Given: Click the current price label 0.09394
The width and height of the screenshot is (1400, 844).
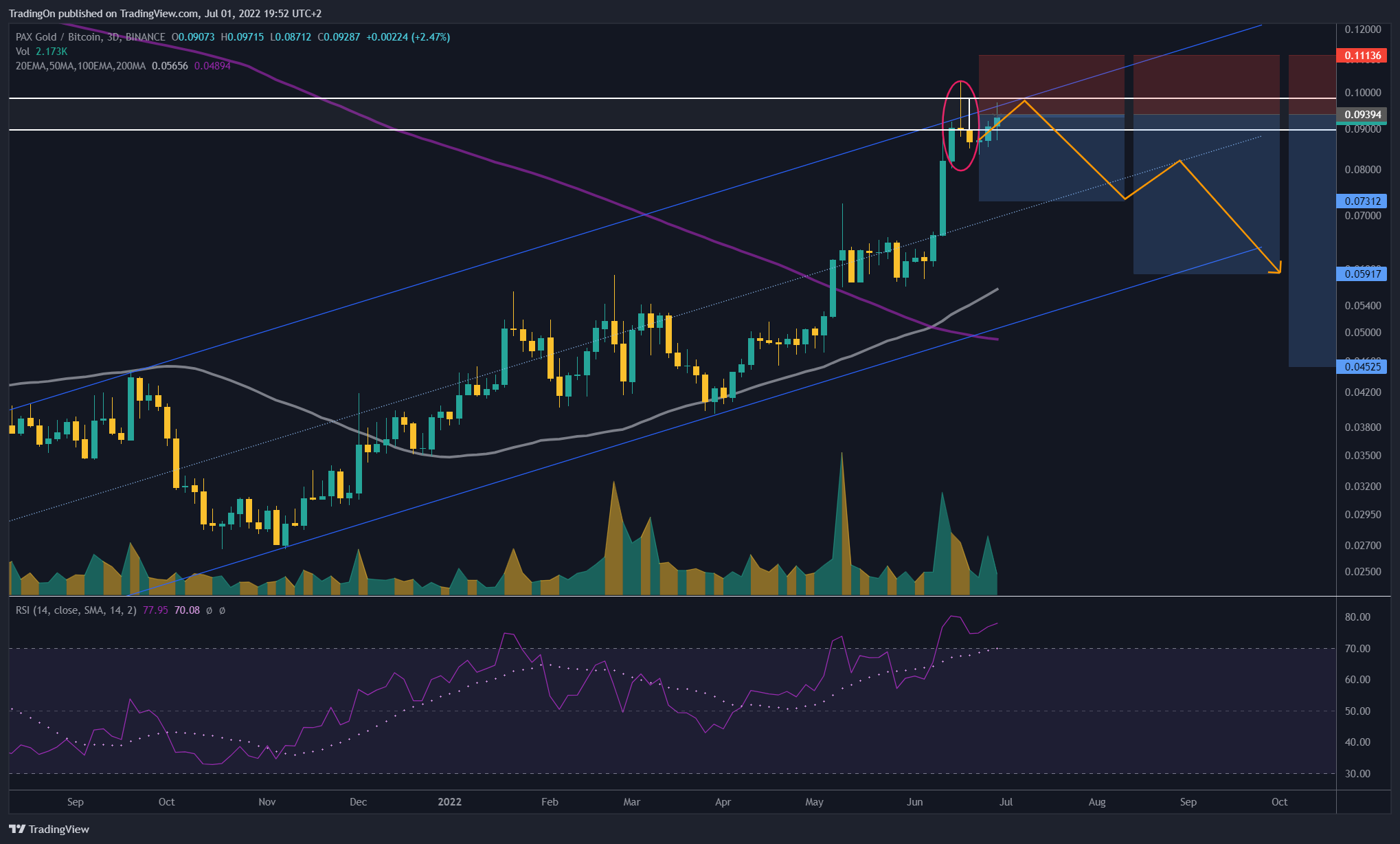Looking at the screenshot, I should tap(1362, 115).
